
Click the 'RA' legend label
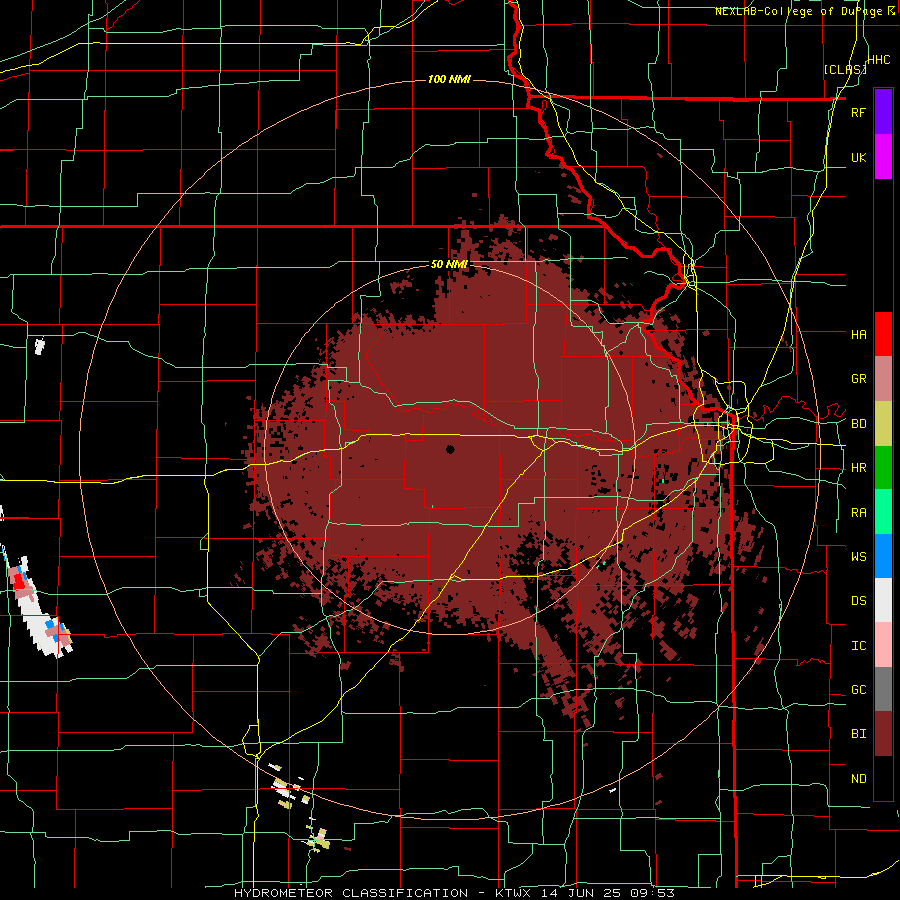pos(858,513)
